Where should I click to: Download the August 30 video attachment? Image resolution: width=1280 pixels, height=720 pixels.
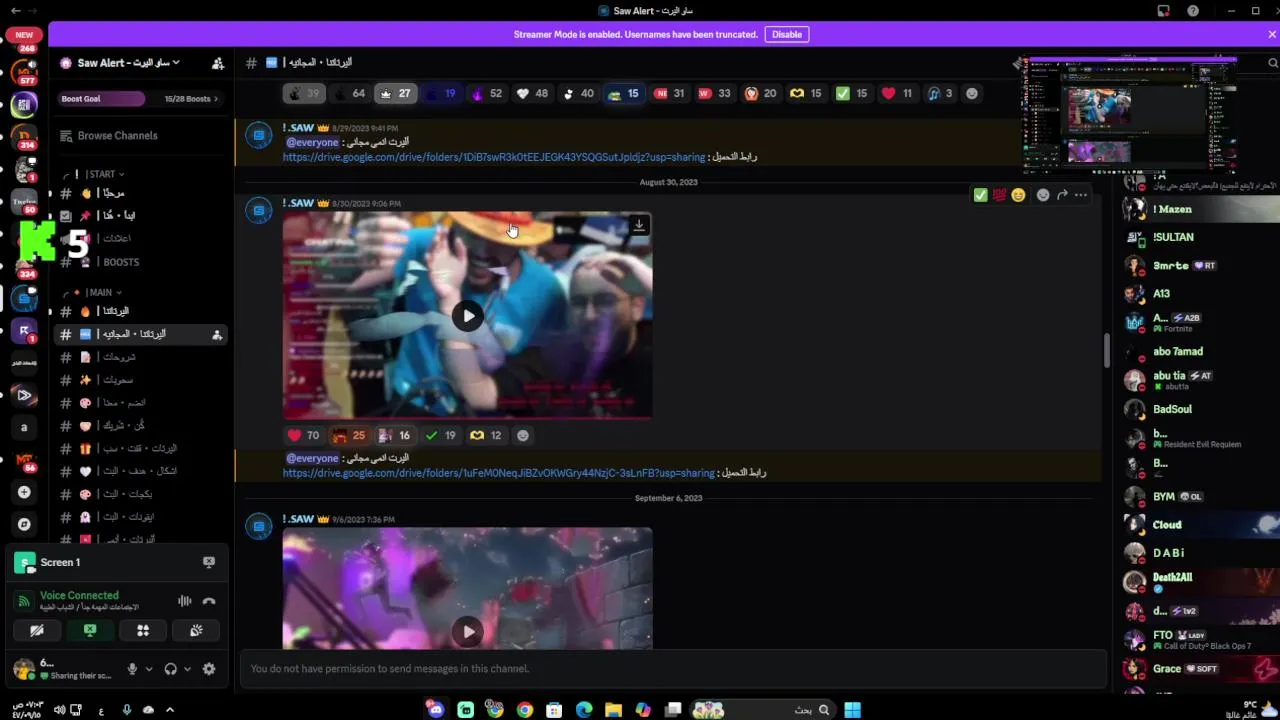pyautogui.click(x=639, y=226)
